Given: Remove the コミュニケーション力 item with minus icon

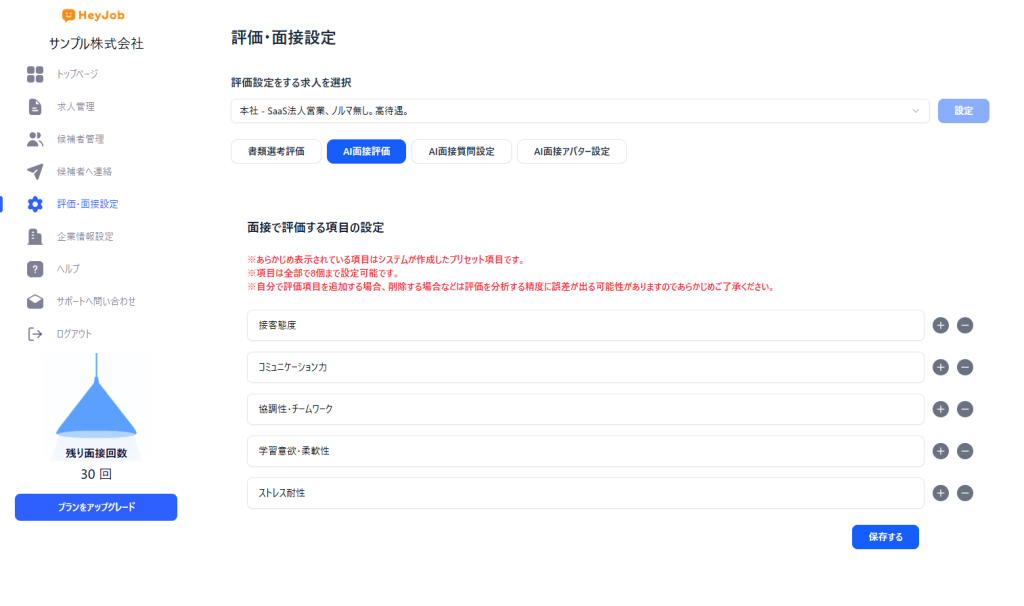Looking at the screenshot, I should click(x=965, y=367).
